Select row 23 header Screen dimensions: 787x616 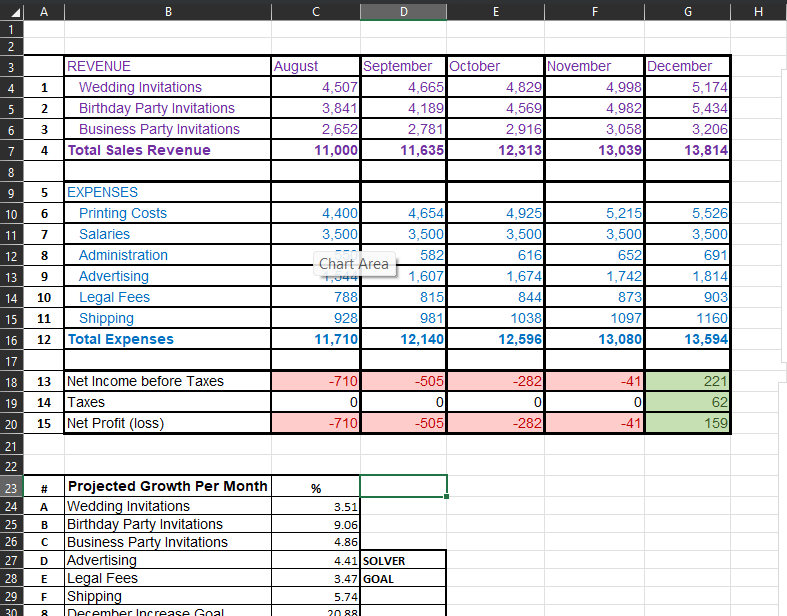click(12, 487)
